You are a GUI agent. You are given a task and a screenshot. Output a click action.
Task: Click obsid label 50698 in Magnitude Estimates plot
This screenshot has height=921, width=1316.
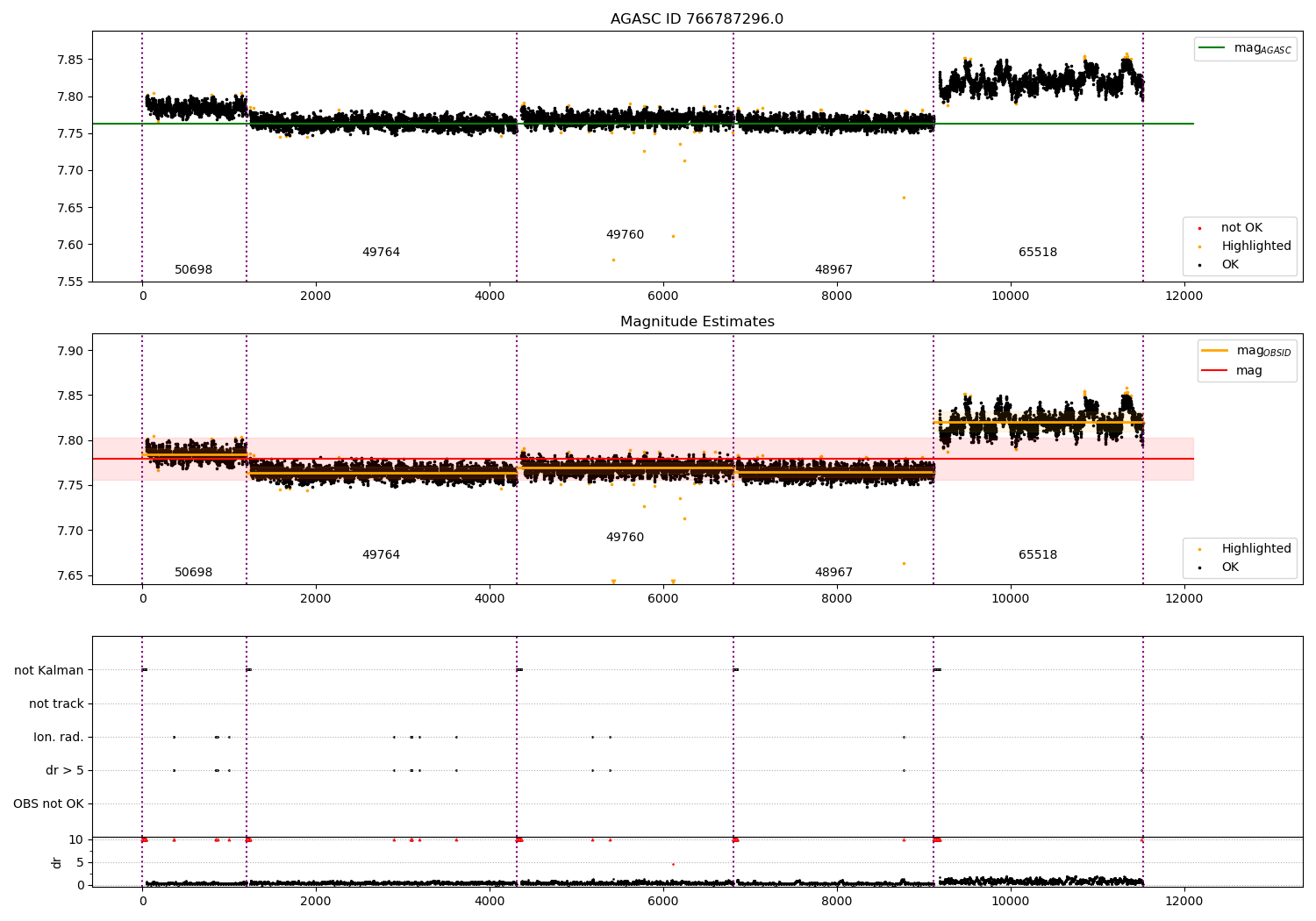193,572
